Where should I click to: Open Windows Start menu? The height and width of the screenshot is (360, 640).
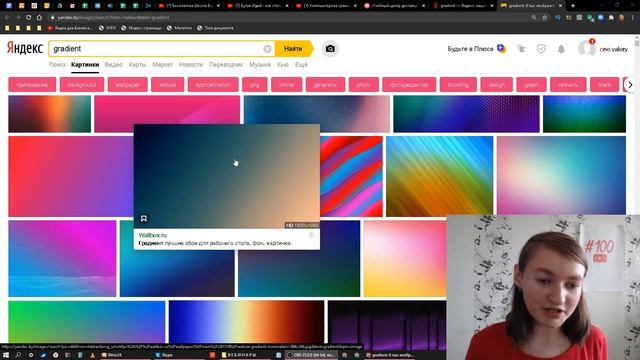click(x=6, y=355)
